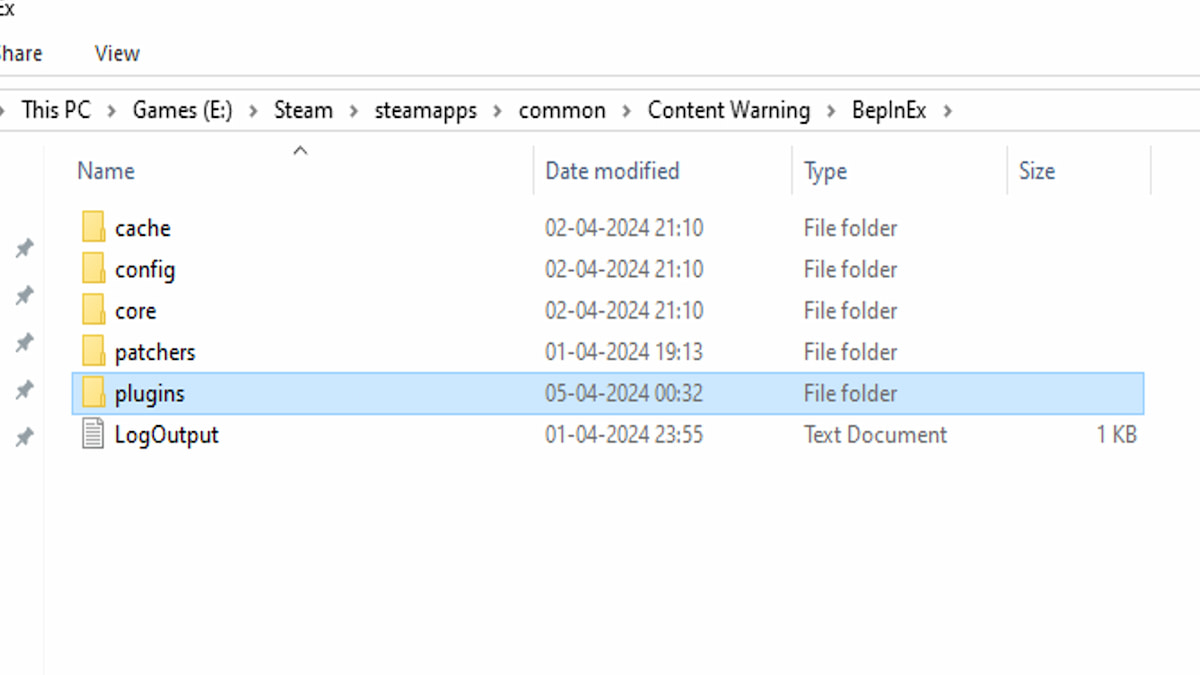Select the core folder icon
1200x675 pixels.
pos(93,311)
